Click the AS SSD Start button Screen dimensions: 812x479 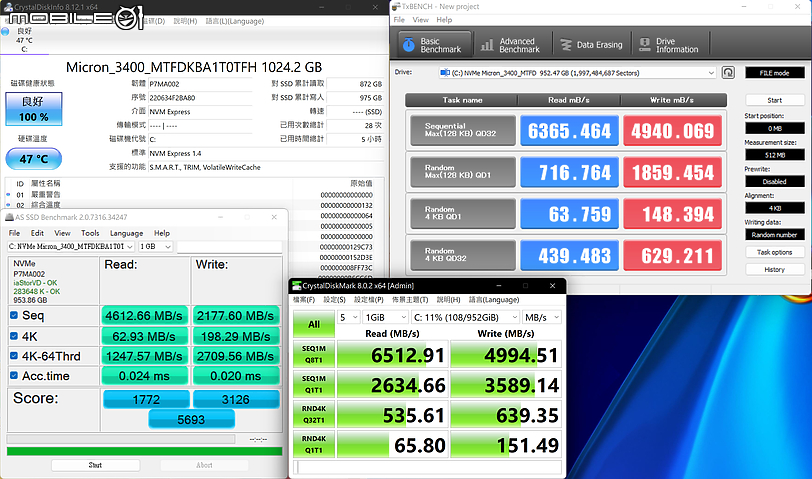95,465
